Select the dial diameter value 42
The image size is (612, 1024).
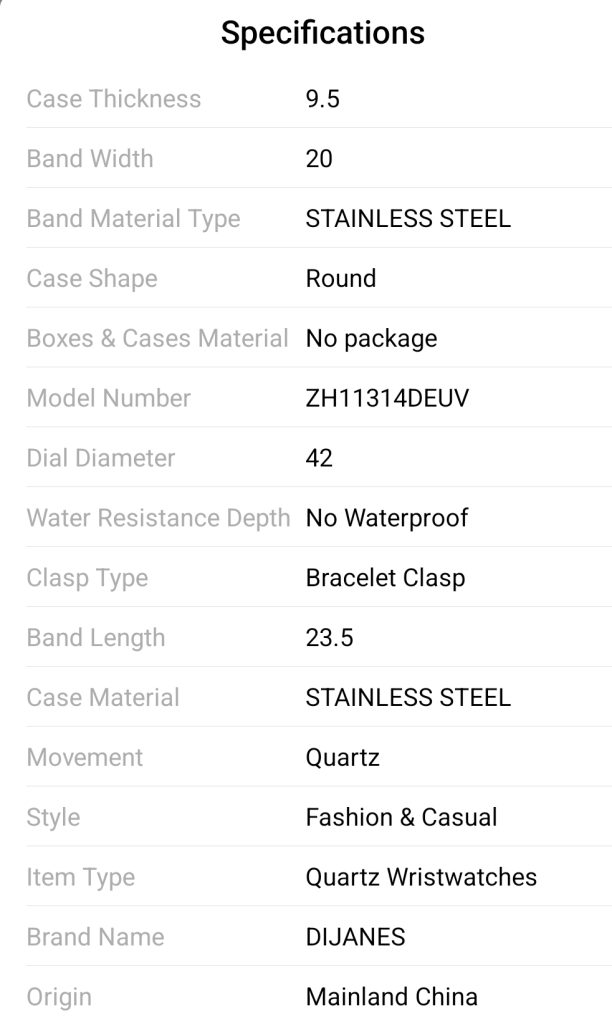click(319, 459)
